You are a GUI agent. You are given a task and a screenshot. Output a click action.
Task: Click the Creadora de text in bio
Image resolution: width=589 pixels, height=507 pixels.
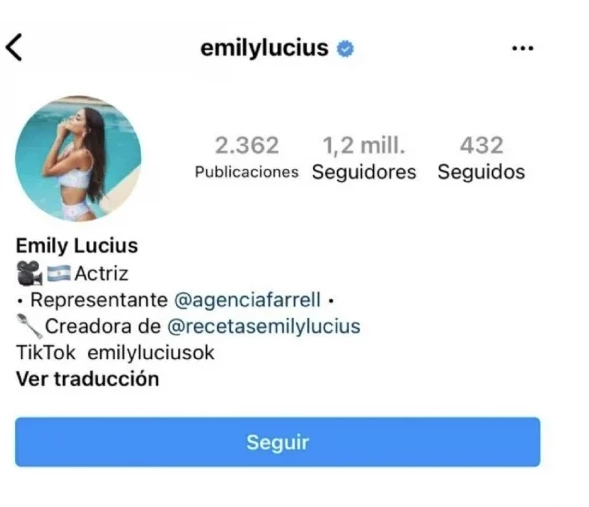(x=103, y=326)
